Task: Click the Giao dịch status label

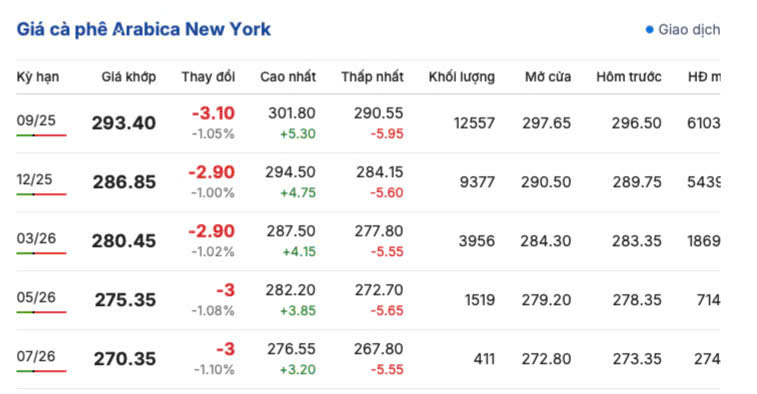Action: [x=688, y=30]
